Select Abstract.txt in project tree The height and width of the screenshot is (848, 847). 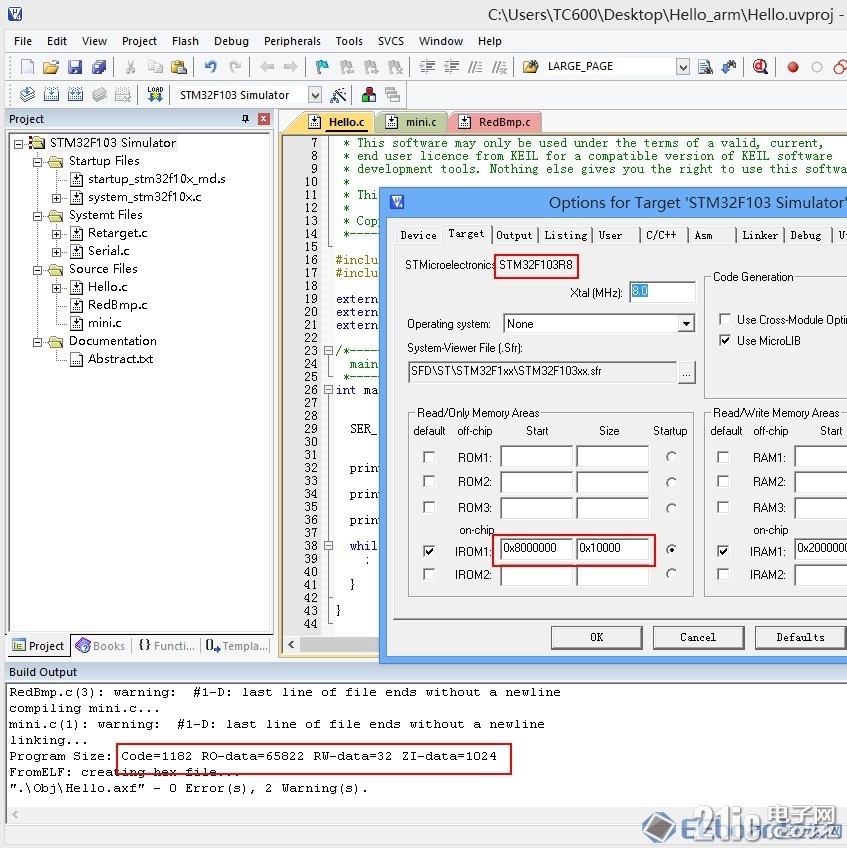click(x=120, y=359)
